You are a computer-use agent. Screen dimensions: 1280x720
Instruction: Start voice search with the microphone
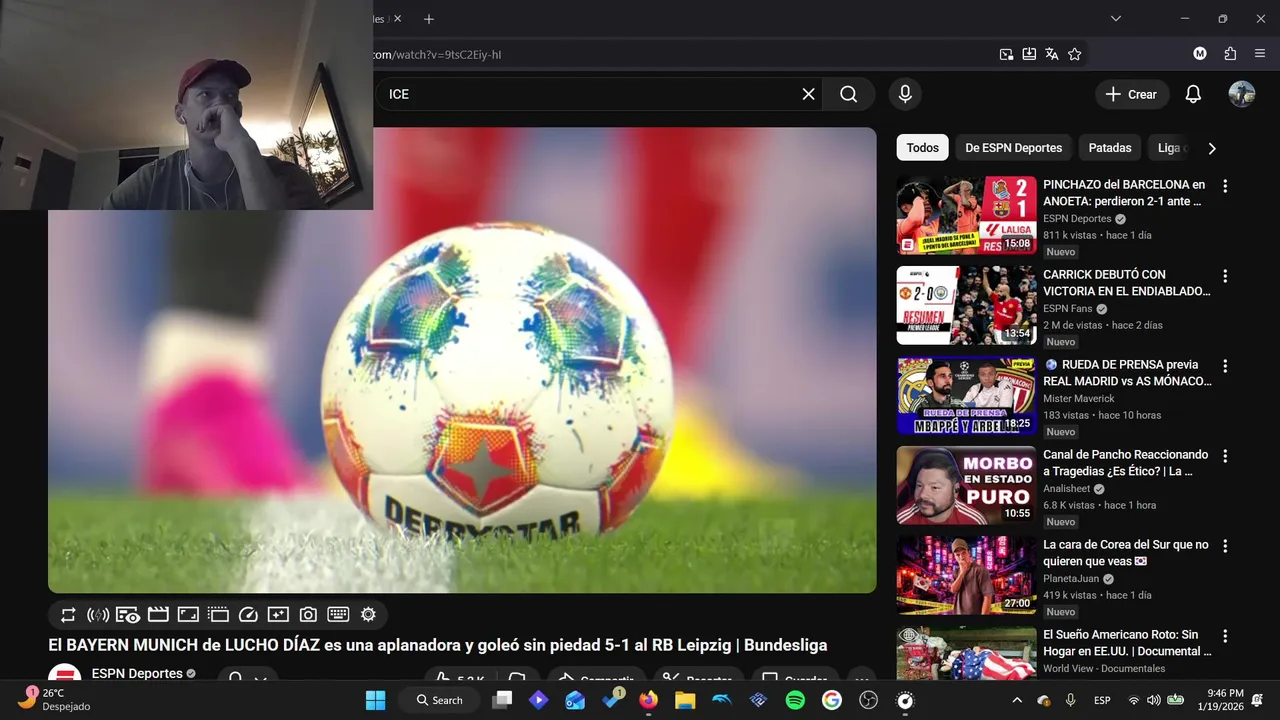pos(905,94)
